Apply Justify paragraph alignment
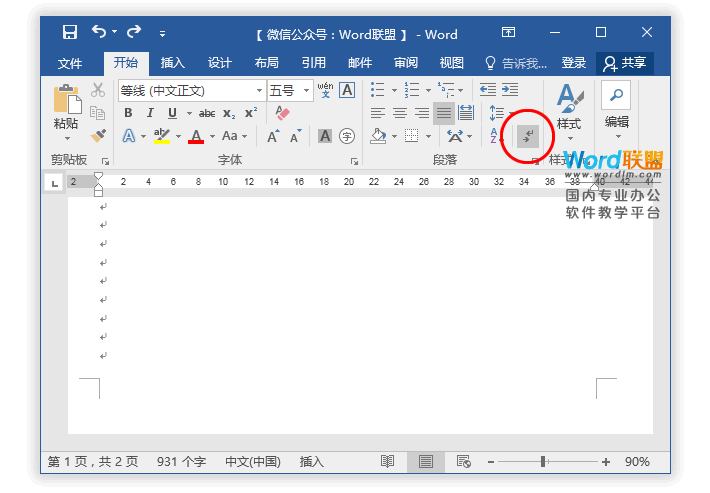Screen dimensions: 710x493 (x=443, y=113)
